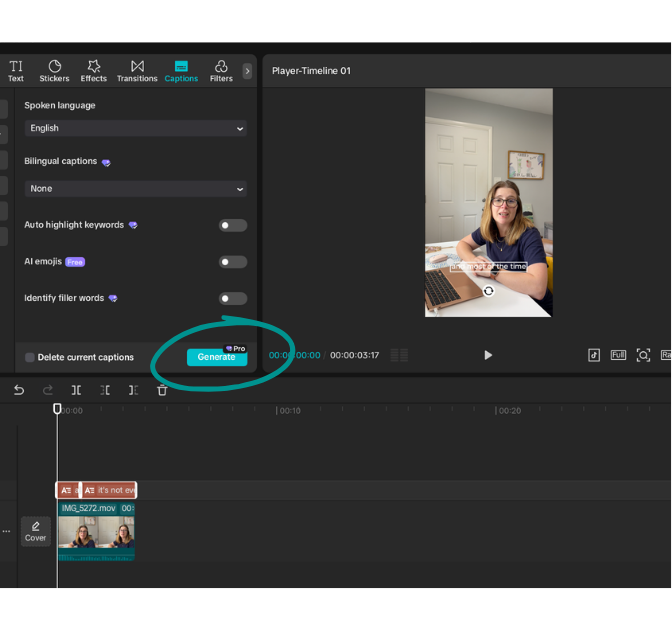Check Delete current captions box
The image size is (672, 630).
pos(30,357)
